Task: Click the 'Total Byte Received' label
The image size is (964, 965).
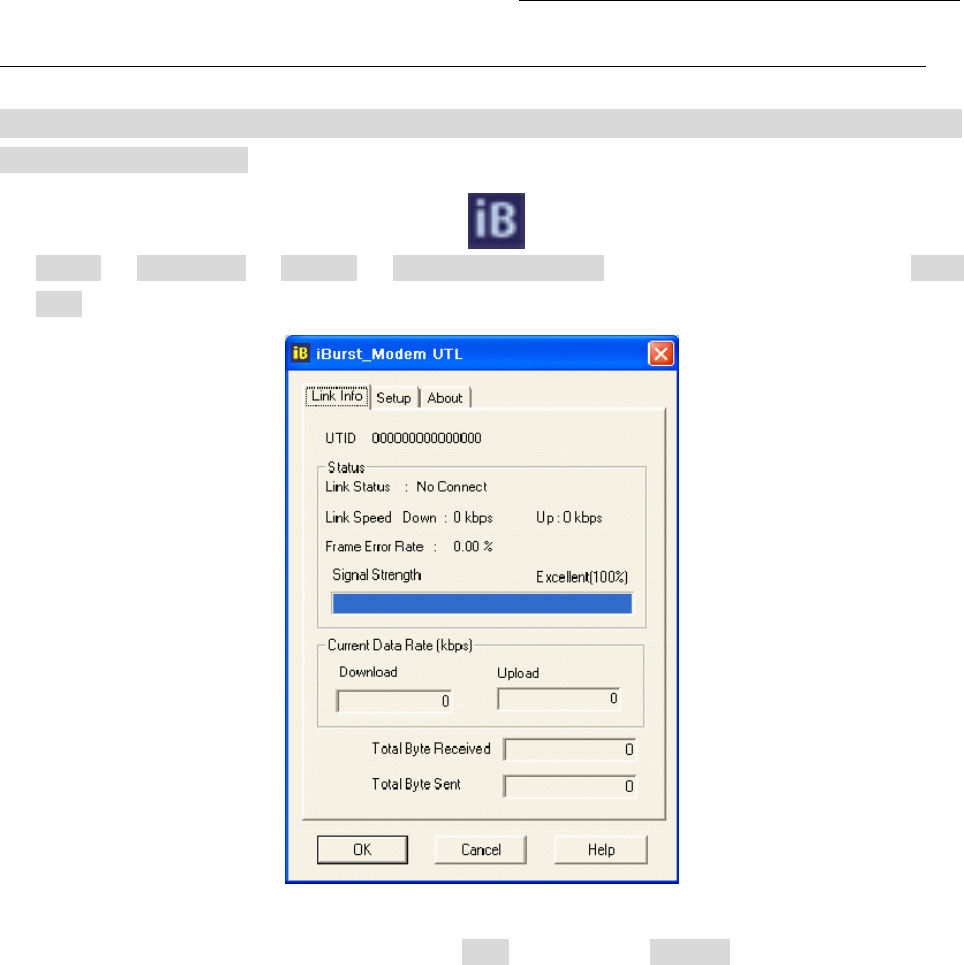Action: 431,748
